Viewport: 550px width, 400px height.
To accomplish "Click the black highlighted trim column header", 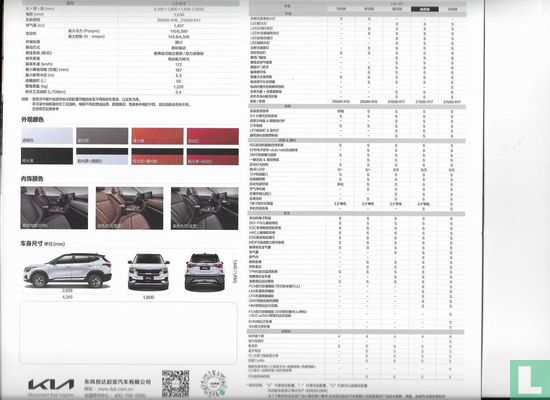I will click(x=424, y=9).
